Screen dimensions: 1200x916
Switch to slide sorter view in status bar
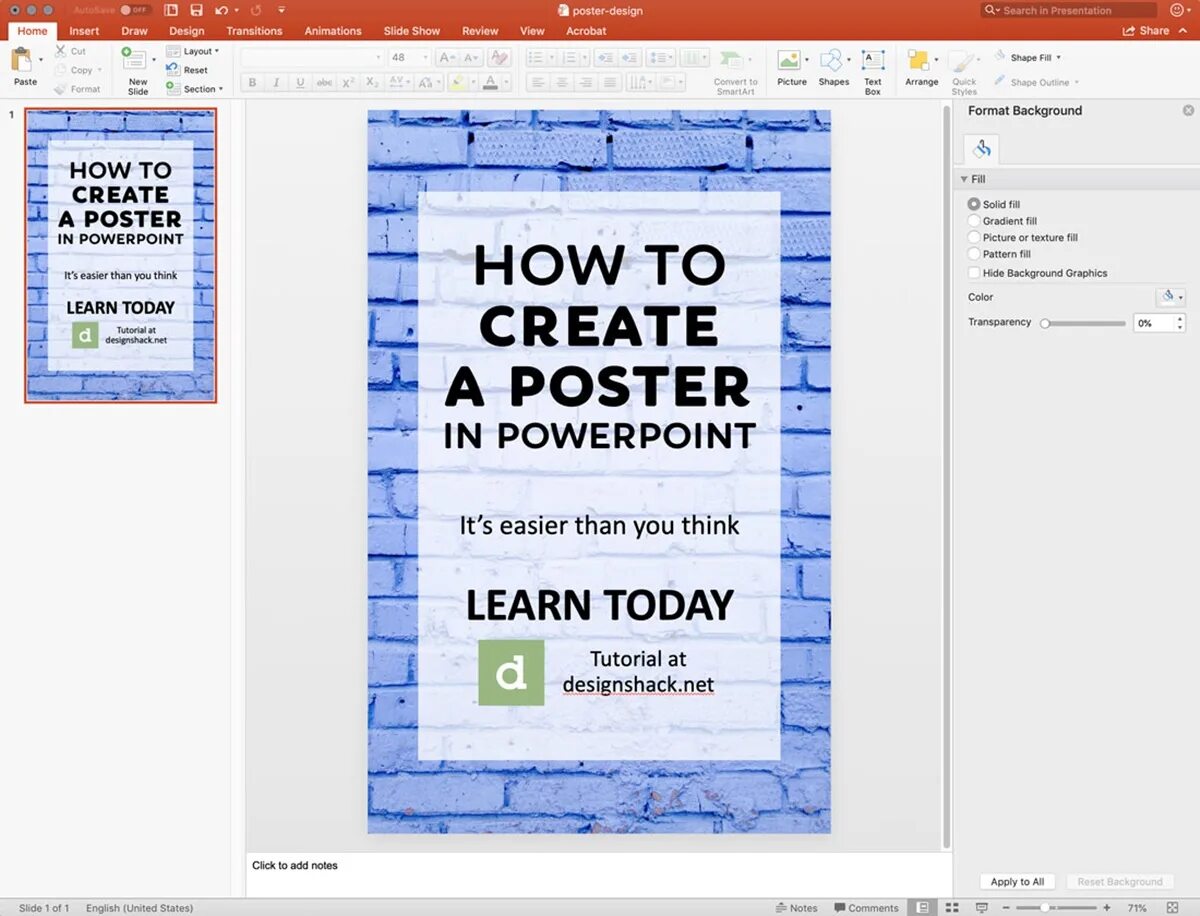point(952,907)
